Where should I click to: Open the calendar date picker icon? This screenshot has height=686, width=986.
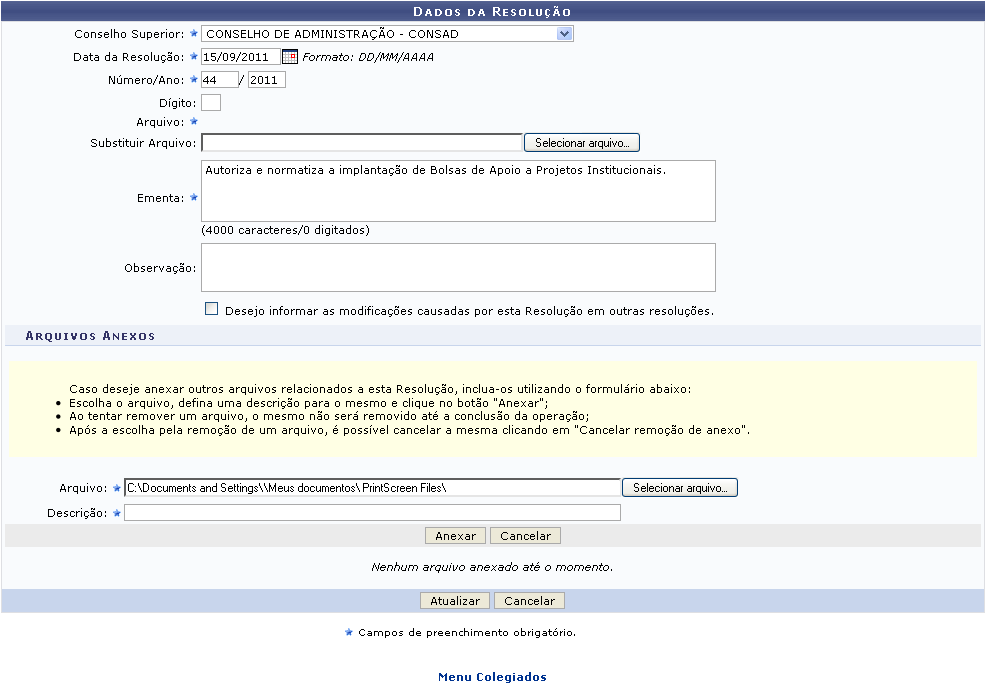click(290, 57)
